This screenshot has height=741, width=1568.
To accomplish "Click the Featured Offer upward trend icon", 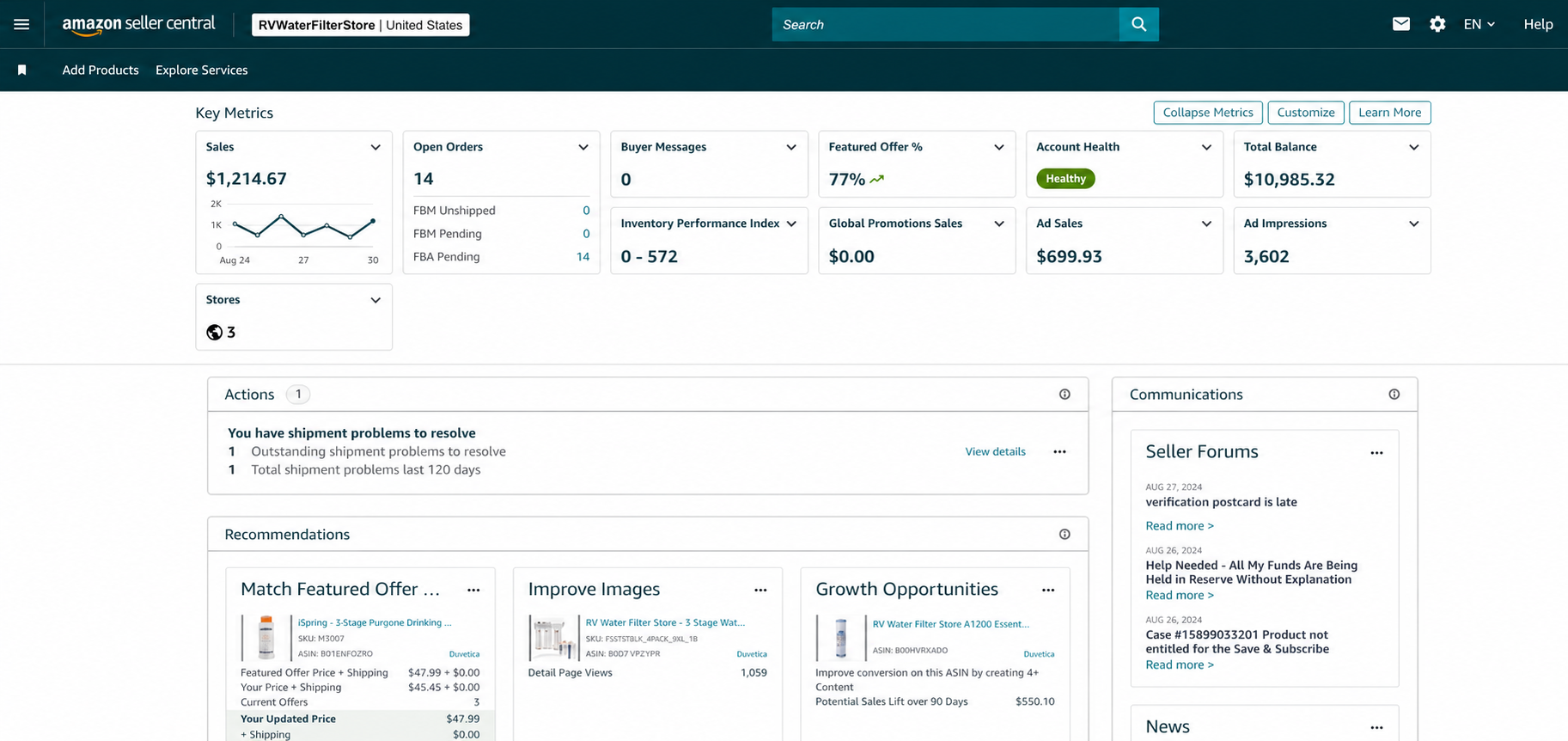I will point(876,179).
